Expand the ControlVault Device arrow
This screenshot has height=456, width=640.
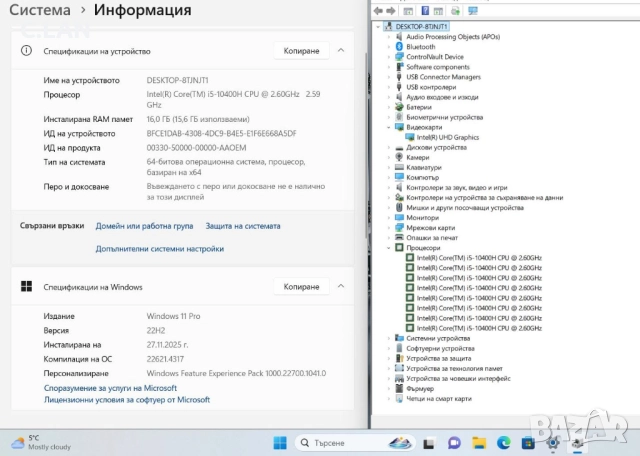(389, 57)
